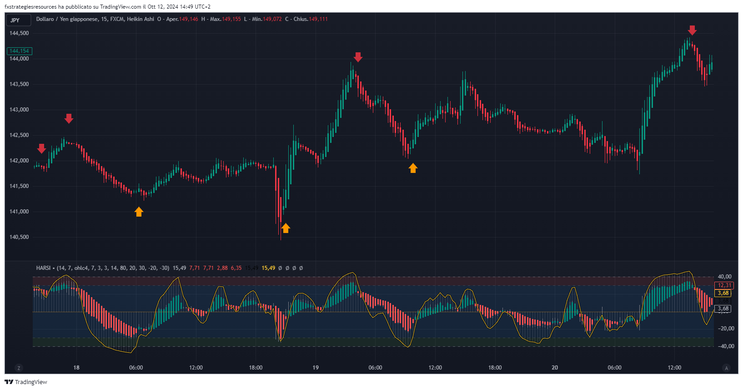This screenshot has width=743, height=390.
Task: Click the 142,500 price axis label
Action: point(19,135)
